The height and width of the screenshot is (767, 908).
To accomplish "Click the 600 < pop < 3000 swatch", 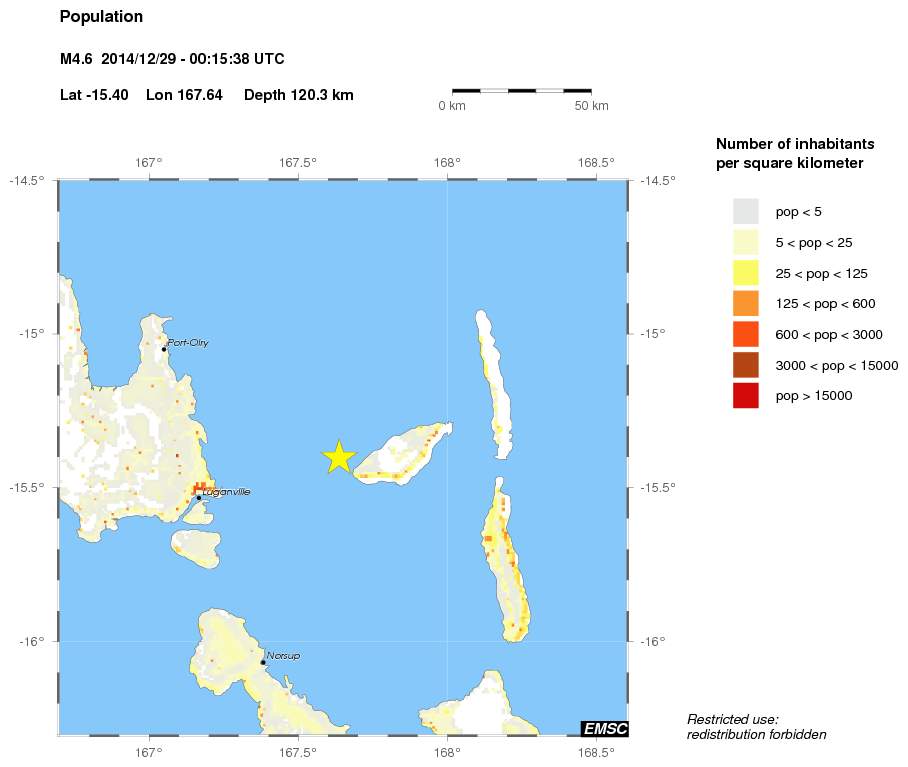I will point(746,334).
